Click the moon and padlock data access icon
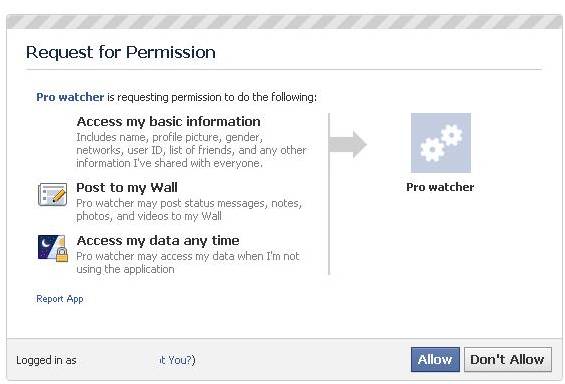 coord(53,247)
